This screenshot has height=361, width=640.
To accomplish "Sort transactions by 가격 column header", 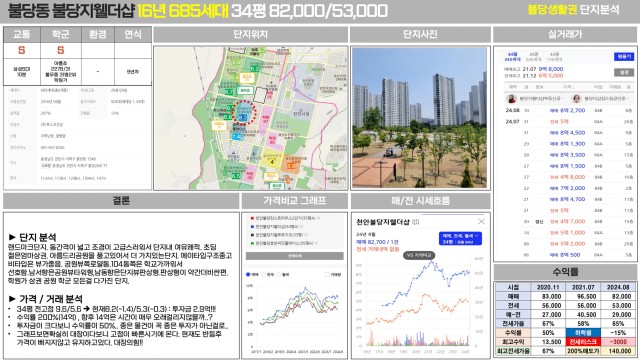I will coord(568,87).
